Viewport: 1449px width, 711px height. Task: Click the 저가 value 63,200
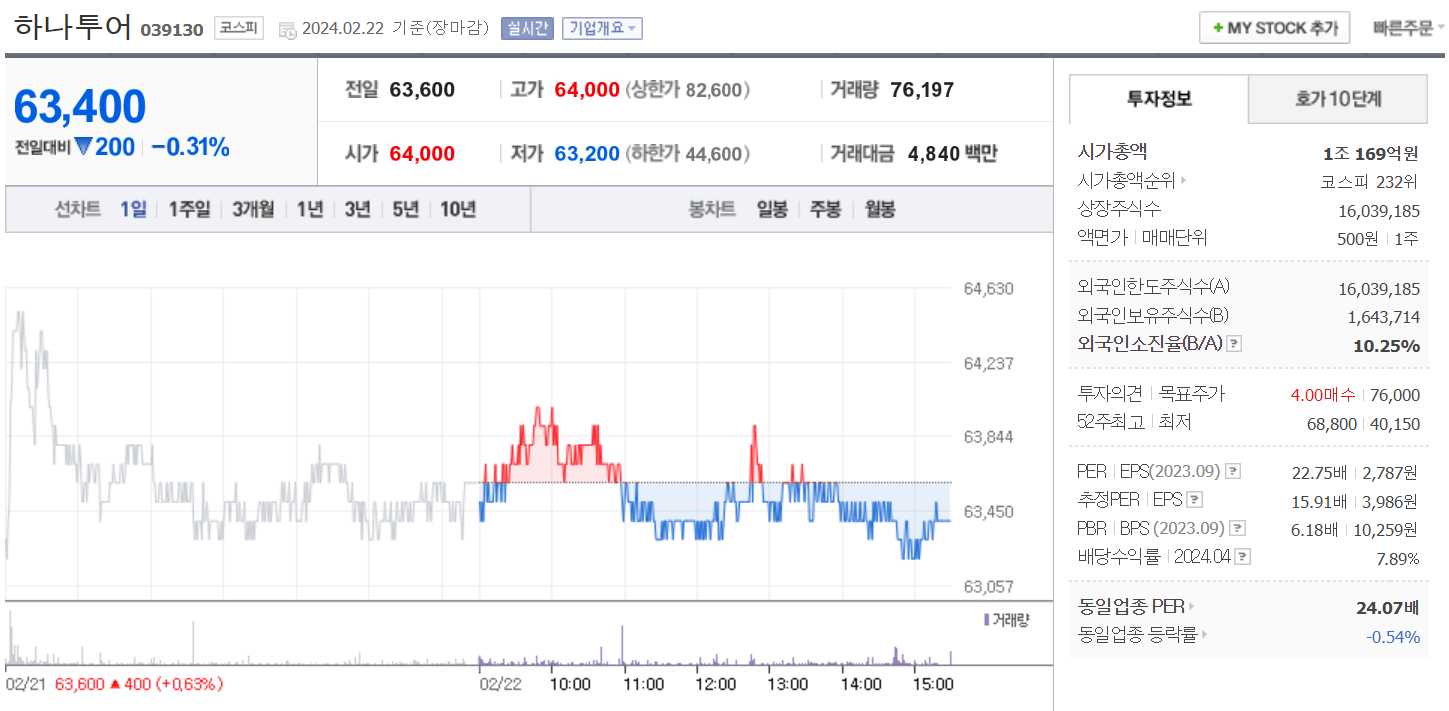click(x=587, y=154)
